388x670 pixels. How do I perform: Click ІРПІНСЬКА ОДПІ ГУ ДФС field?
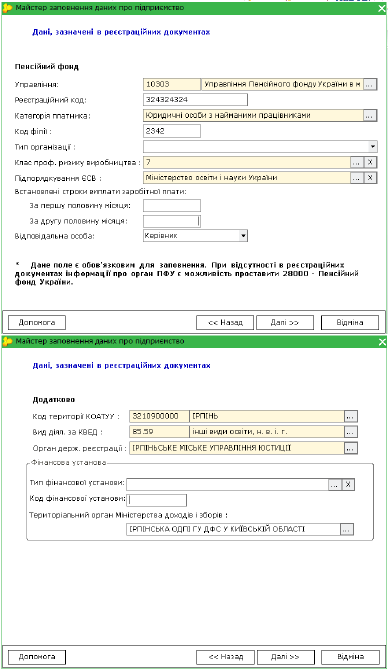coord(233,529)
